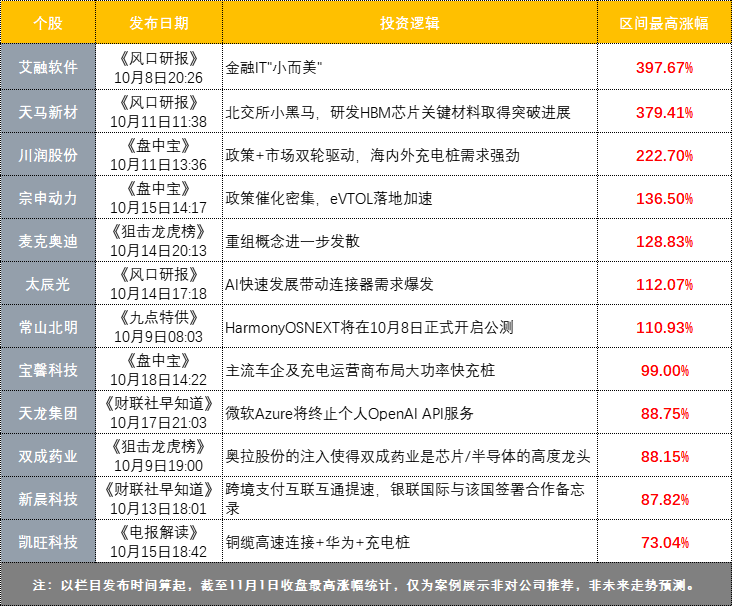Viewport: 732px width, 606px height.
Task: Select stock name 川润股份
Action: tap(48, 155)
